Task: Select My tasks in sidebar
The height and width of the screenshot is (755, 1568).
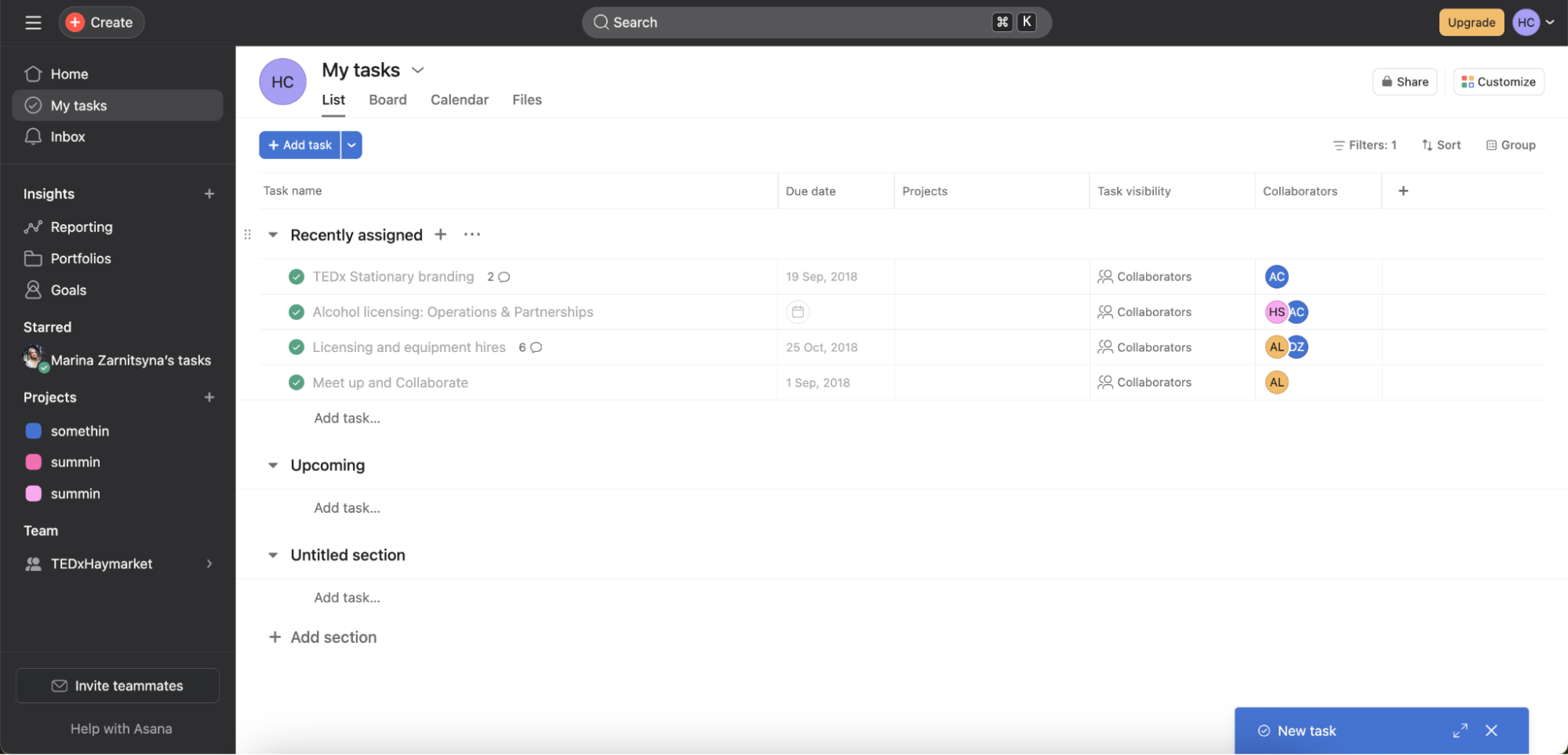Action: click(x=118, y=105)
